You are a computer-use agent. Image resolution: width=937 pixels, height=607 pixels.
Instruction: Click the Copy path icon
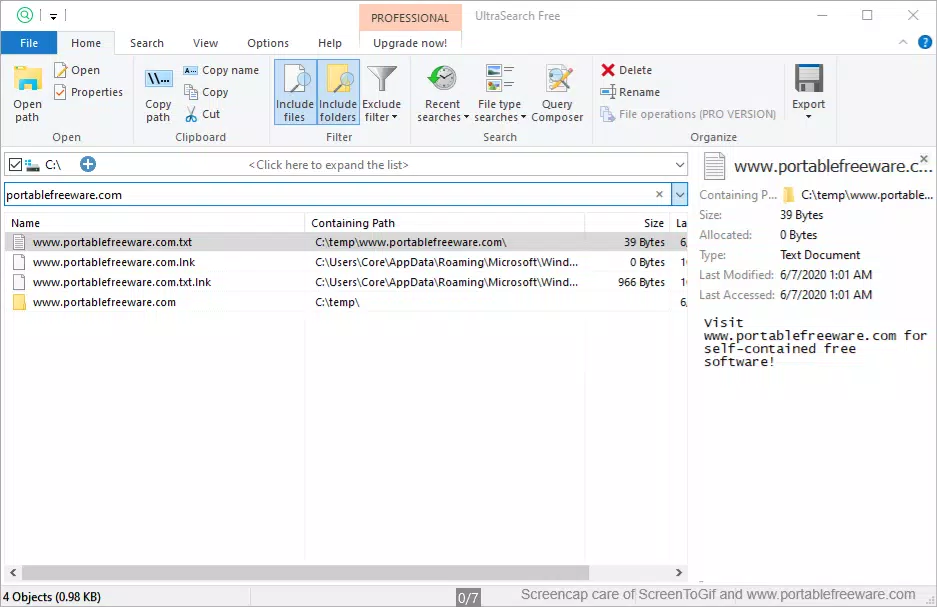[158, 79]
